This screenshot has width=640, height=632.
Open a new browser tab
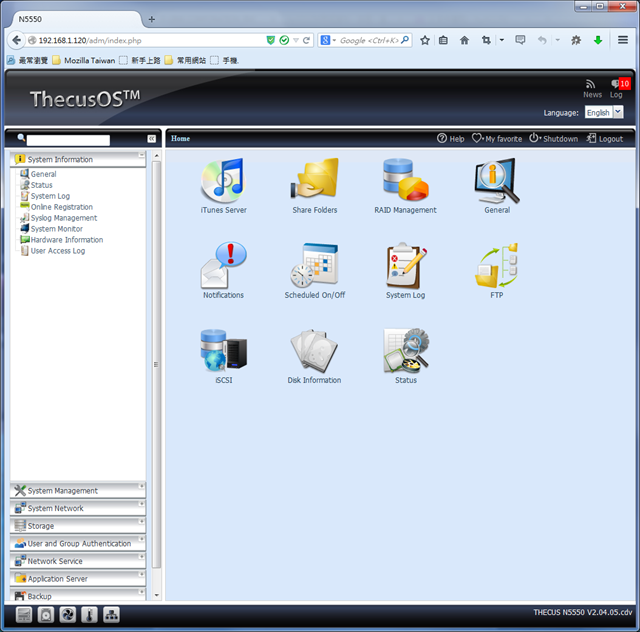point(151,19)
